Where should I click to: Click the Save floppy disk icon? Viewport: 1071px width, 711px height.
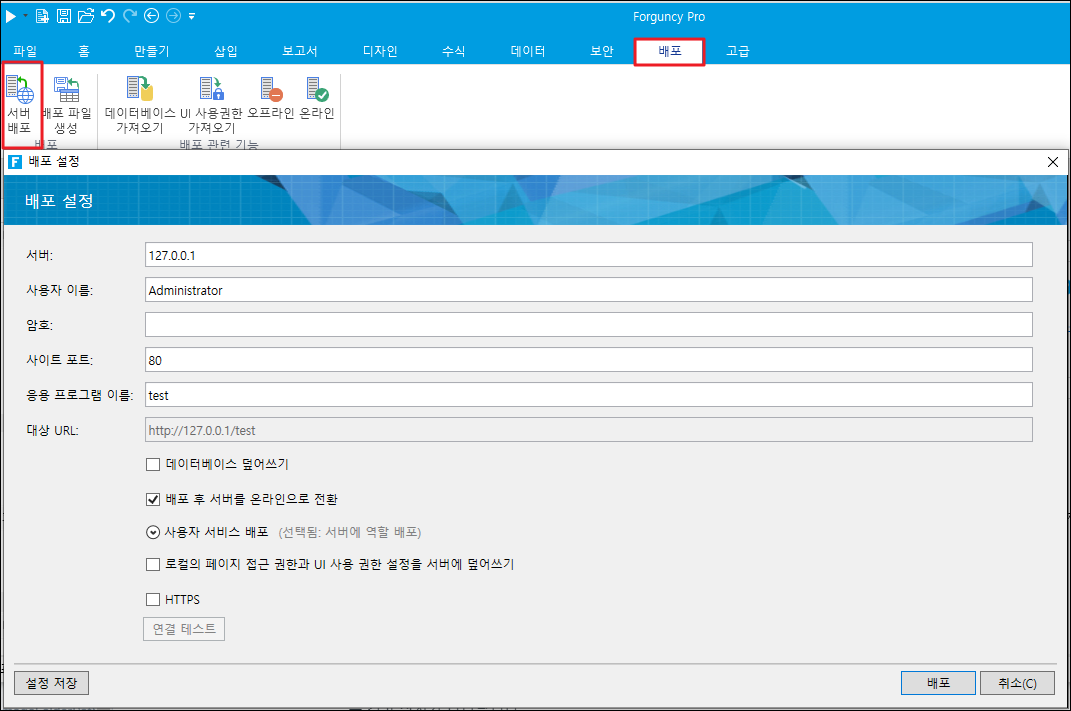(x=64, y=16)
